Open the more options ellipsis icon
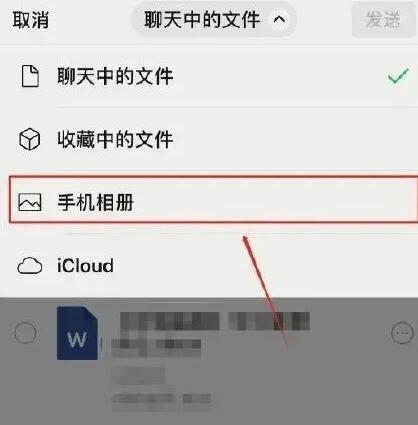The width and height of the screenshot is (418, 425). [401, 332]
